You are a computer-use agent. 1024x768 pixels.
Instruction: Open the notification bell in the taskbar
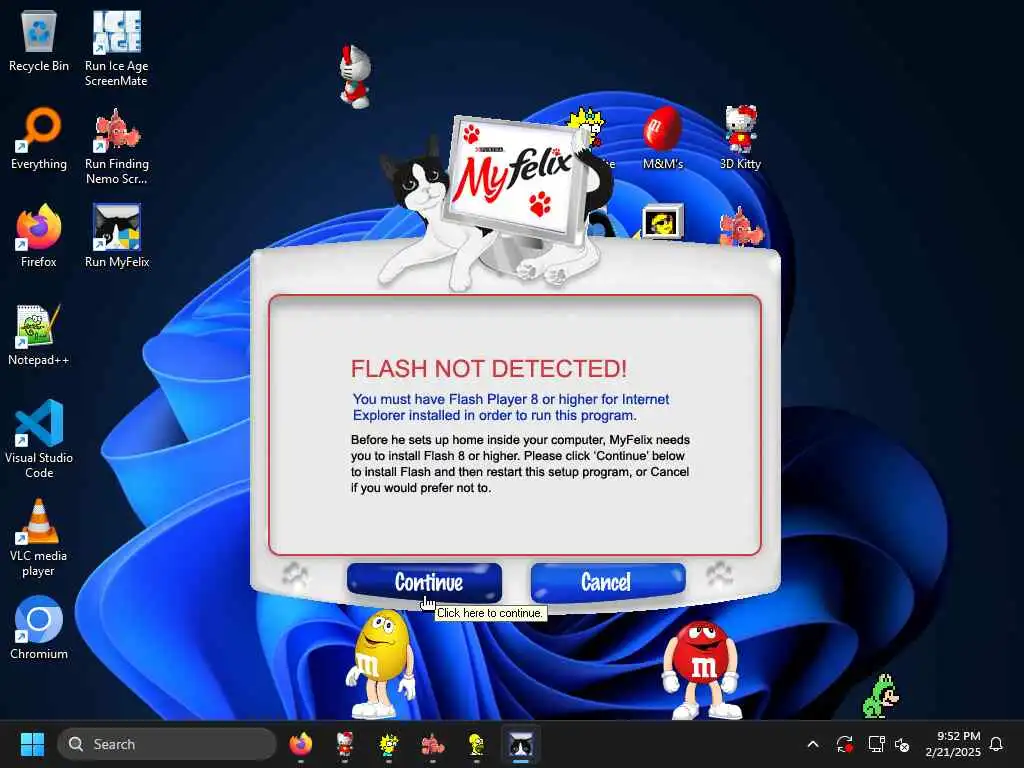996,744
